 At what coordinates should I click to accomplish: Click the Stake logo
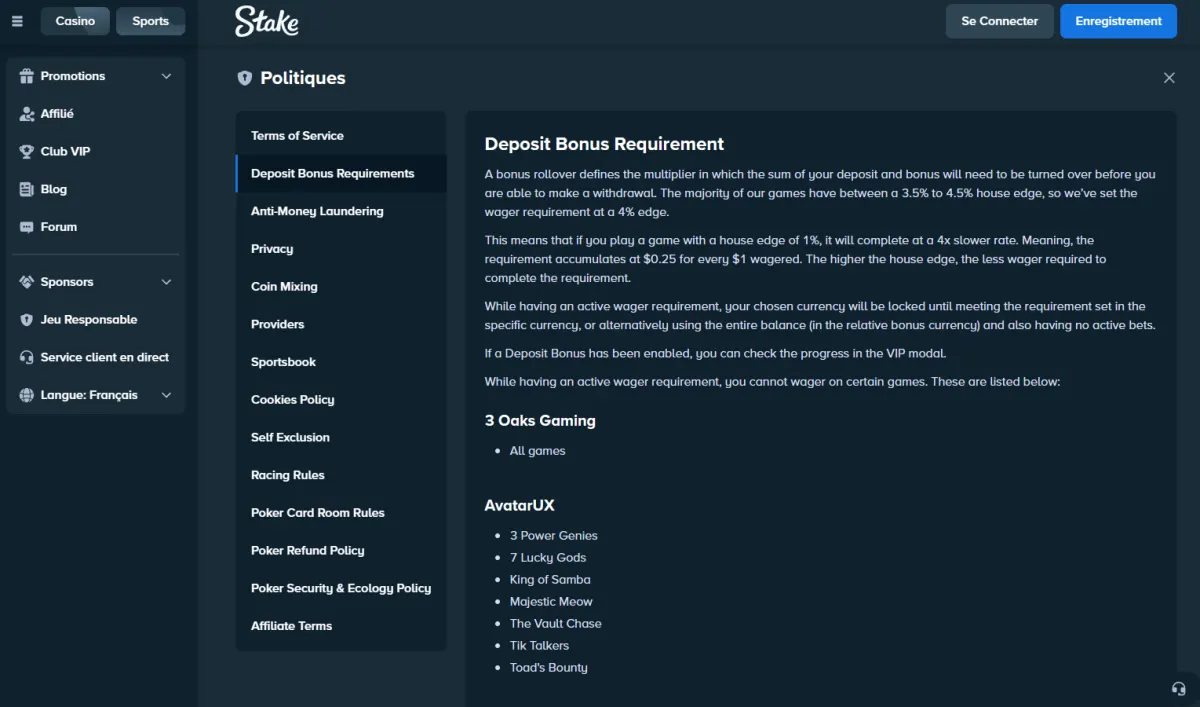pyautogui.click(x=267, y=21)
